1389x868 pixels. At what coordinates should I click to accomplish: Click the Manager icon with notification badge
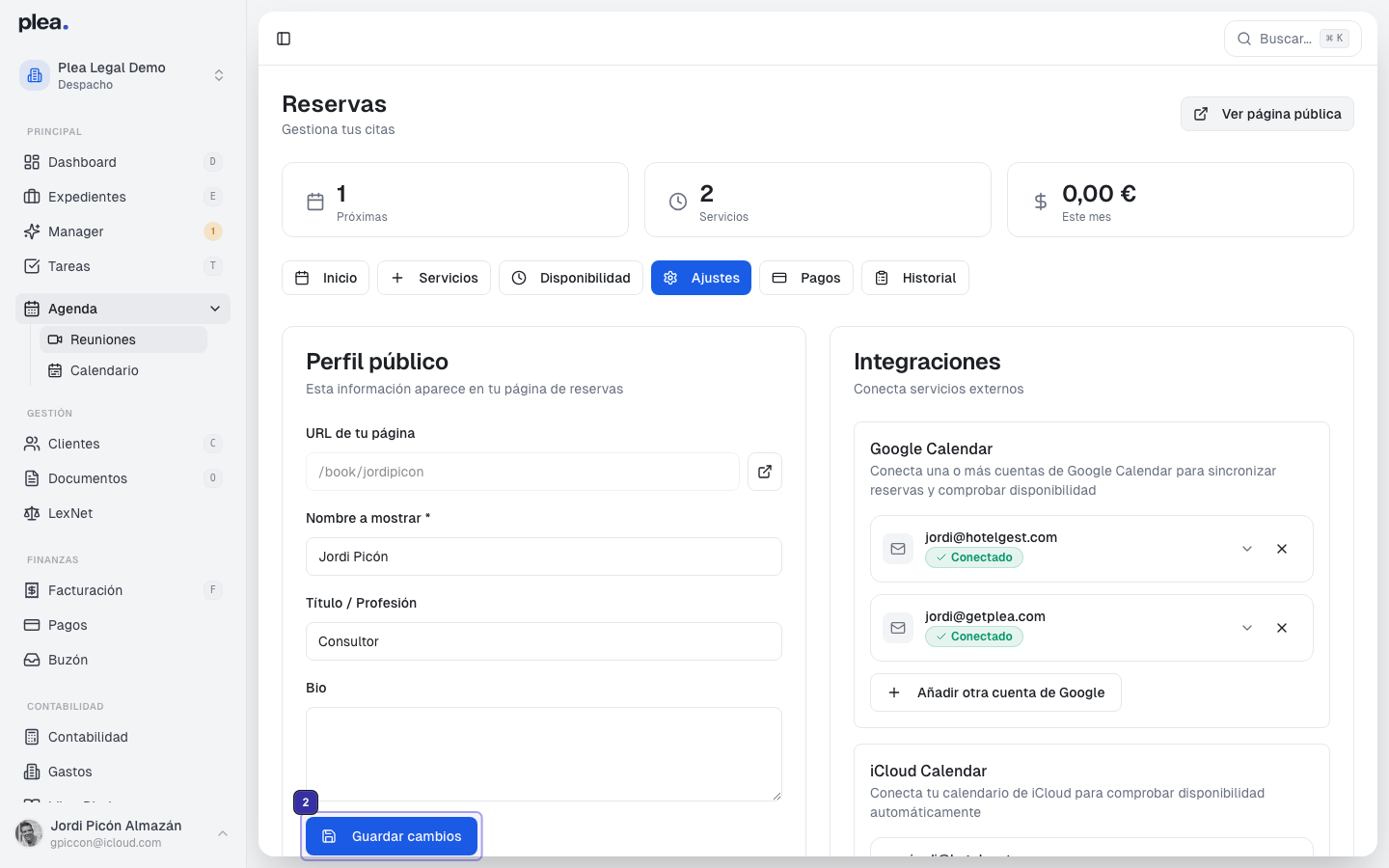pos(30,231)
